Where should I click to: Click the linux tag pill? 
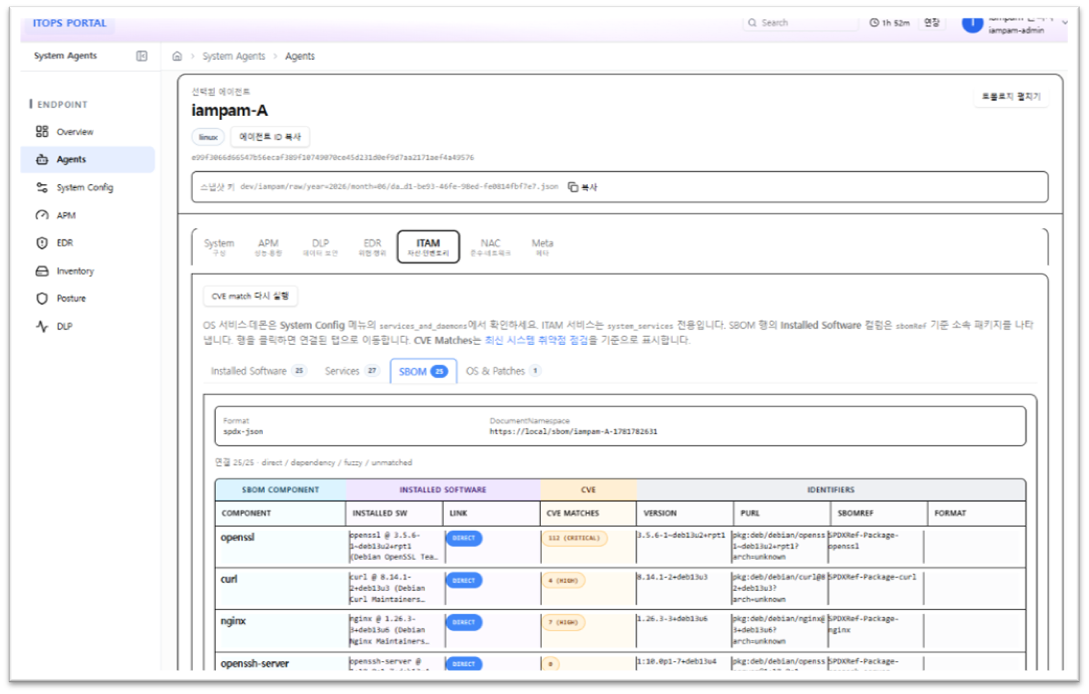(208, 138)
